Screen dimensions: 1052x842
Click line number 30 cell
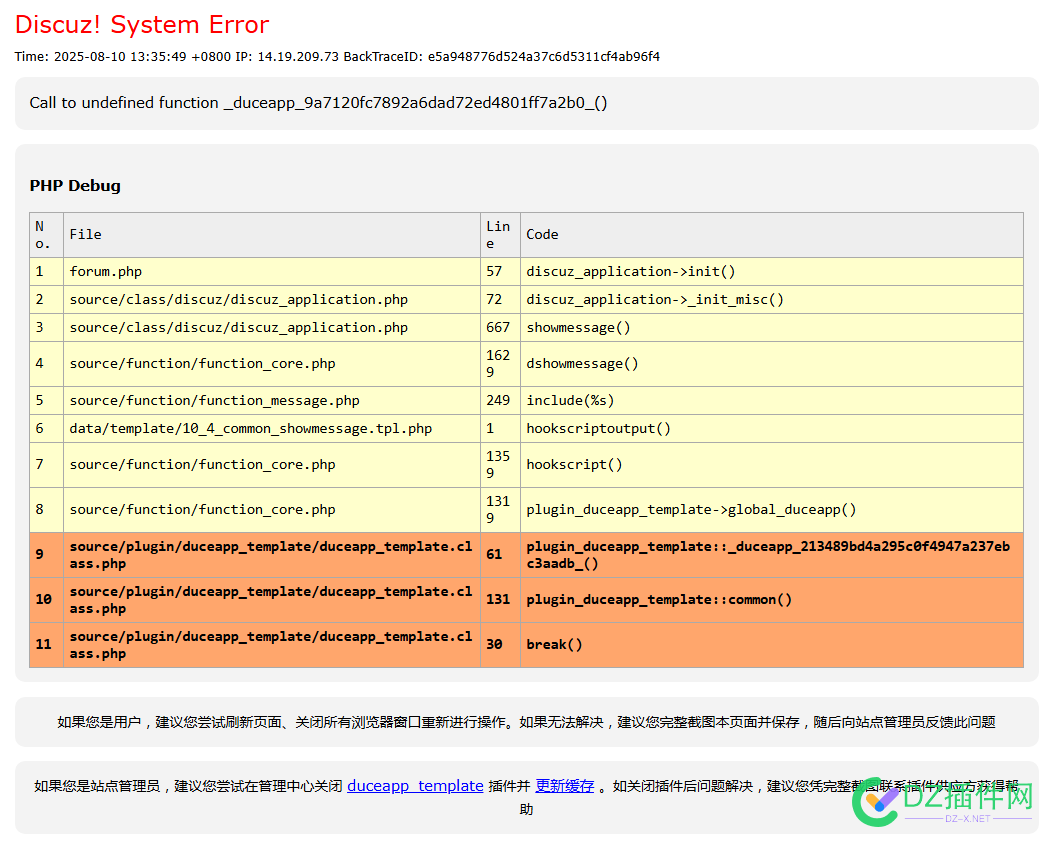[500, 645]
